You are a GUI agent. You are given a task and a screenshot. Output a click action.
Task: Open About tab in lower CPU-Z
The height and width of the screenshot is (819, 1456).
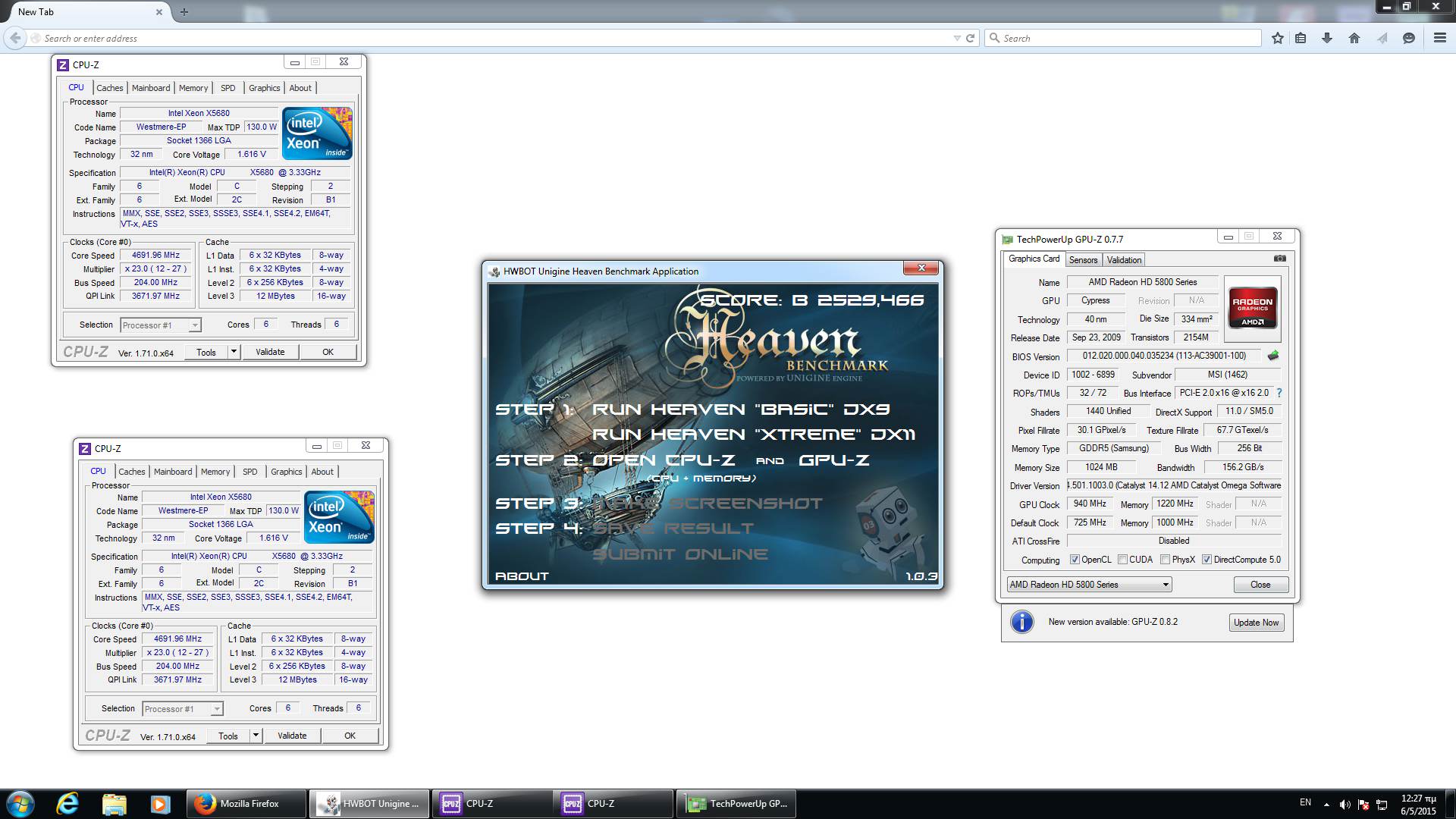point(322,472)
